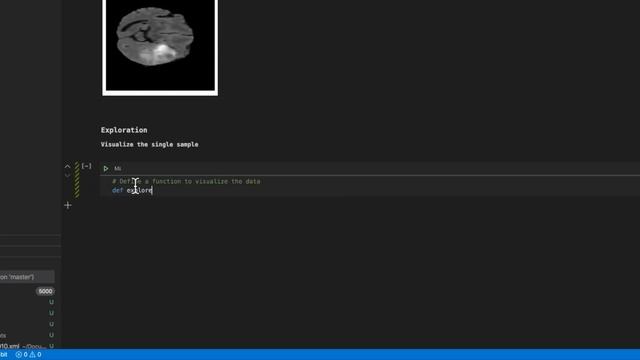The height and width of the screenshot is (360, 640).
Task: Place cursor on 'def explore' code line
Action: [132, 191]
